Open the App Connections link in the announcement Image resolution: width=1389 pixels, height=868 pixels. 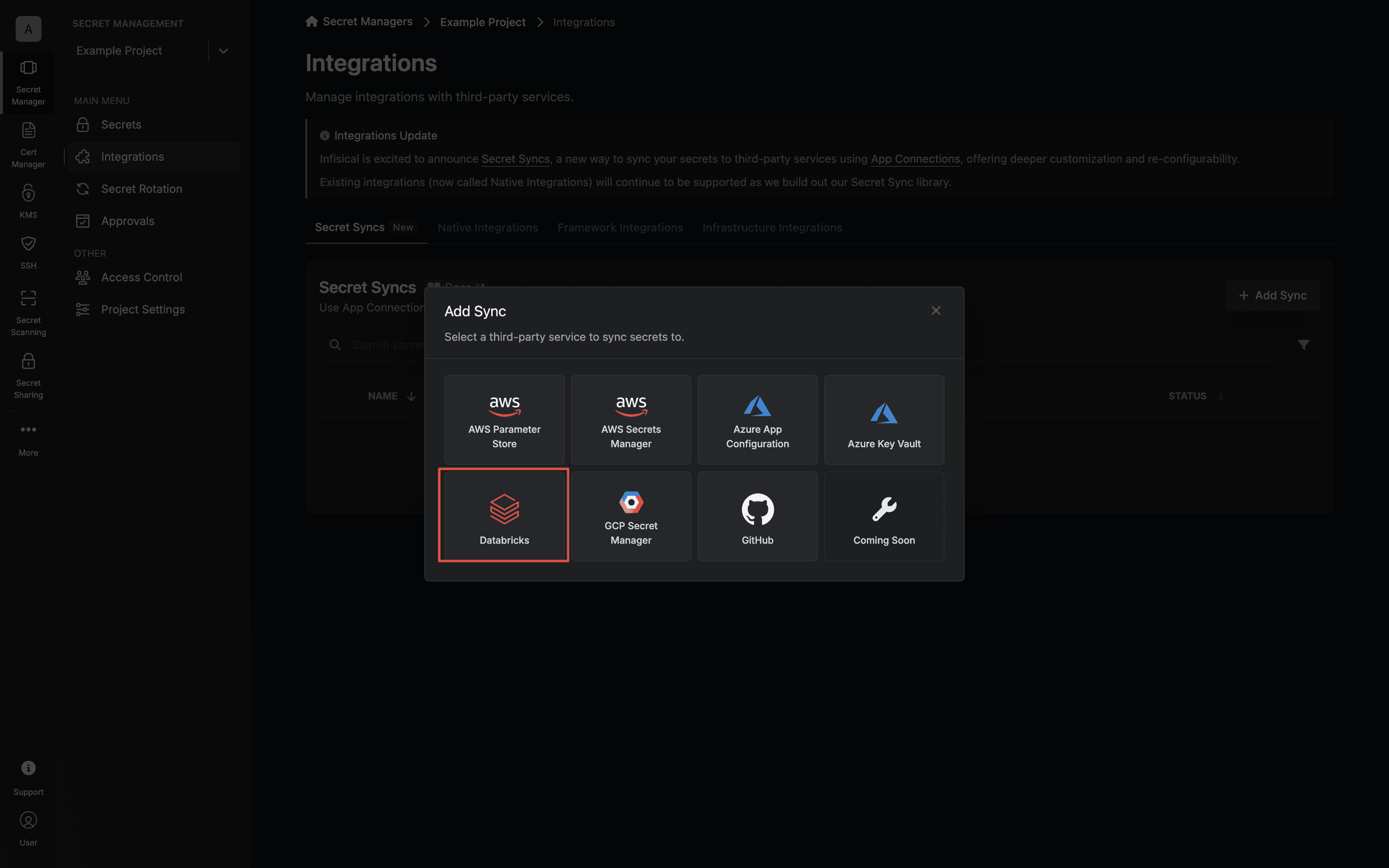916,159
